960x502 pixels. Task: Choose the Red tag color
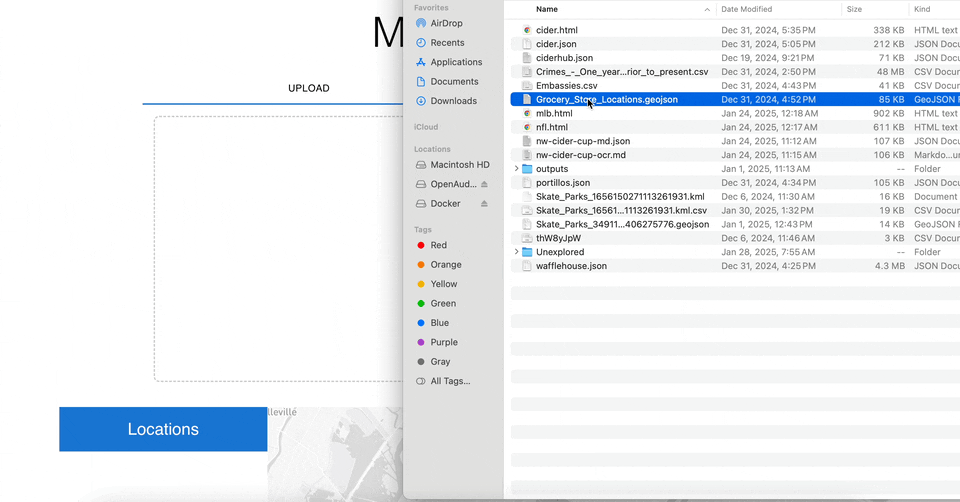[x=432, y=245]
